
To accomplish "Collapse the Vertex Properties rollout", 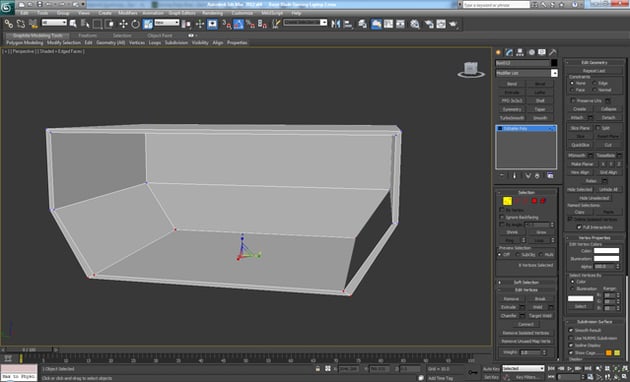I will [x=594, y=238].
